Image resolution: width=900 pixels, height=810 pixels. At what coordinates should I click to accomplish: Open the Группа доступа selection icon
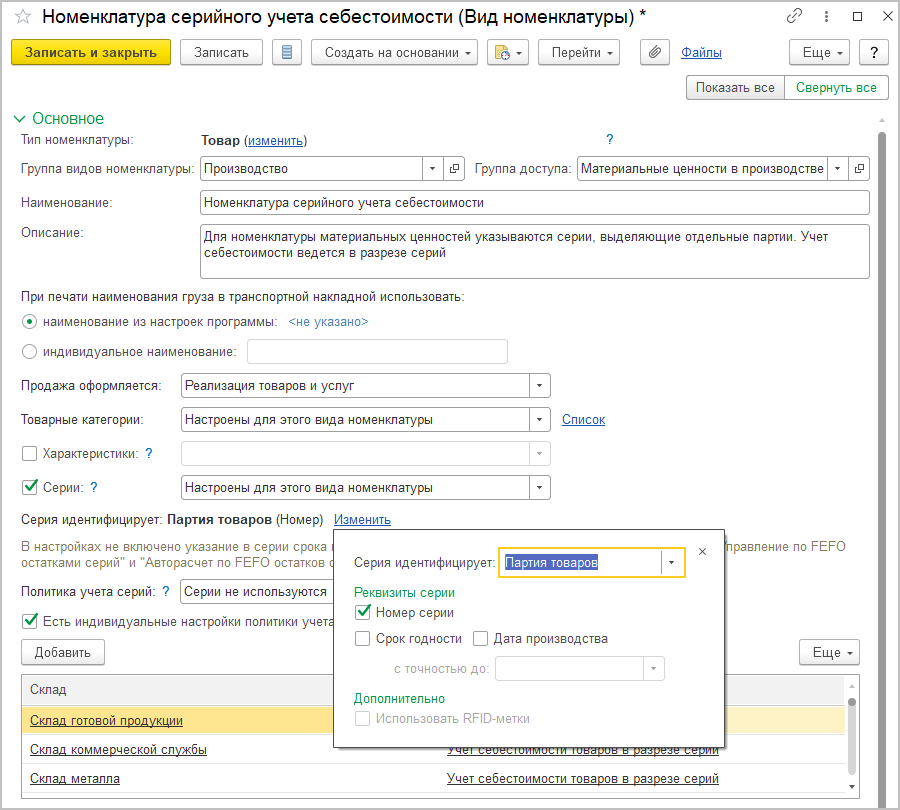pyautogui.click(x=859, y=169)
